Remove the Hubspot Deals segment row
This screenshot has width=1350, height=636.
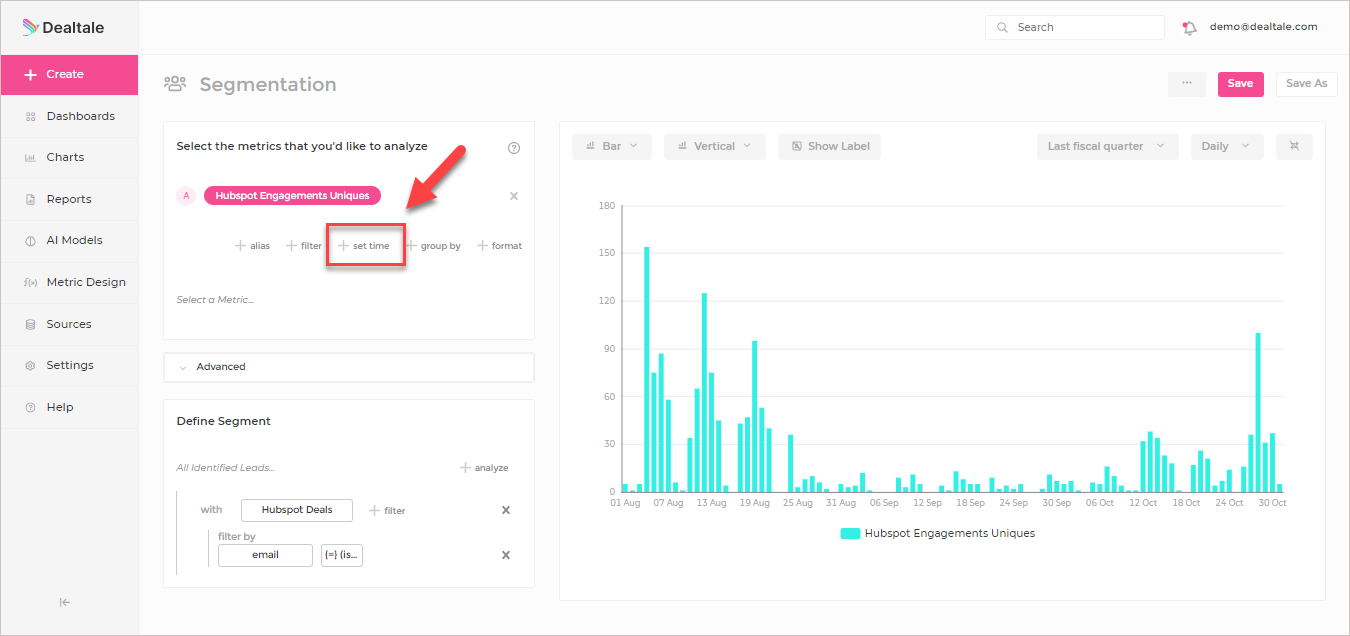pyautogui.click(x=506, y=510)
